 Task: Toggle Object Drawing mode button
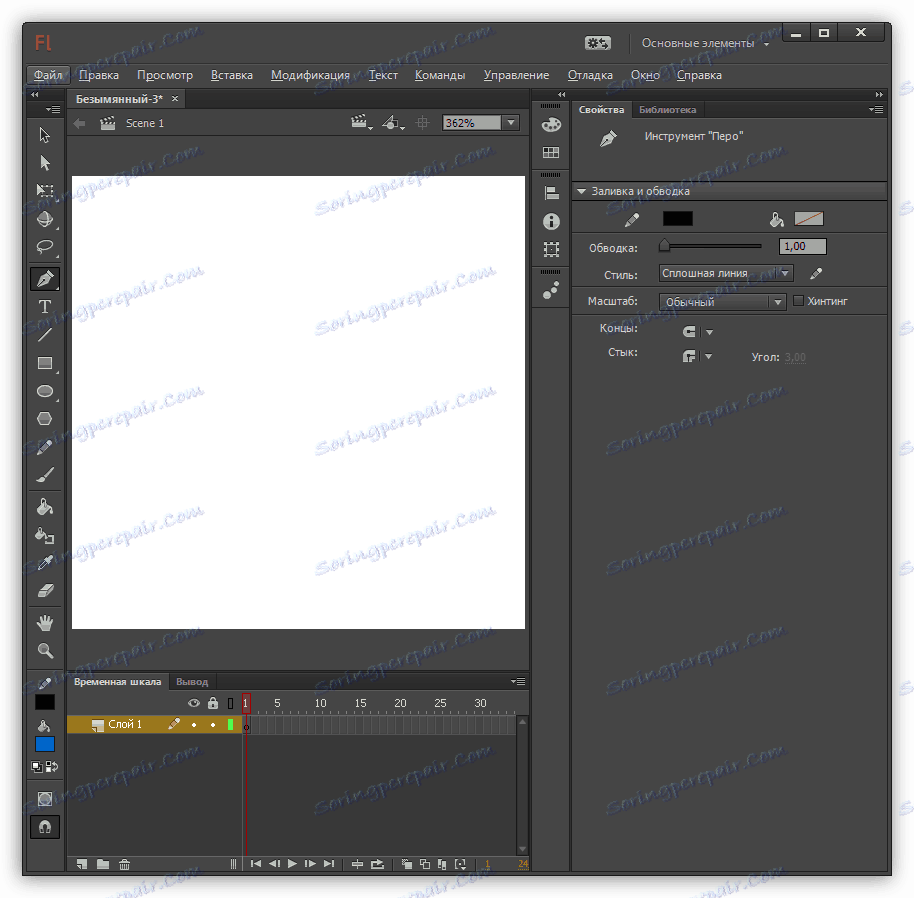coord(45,798)
